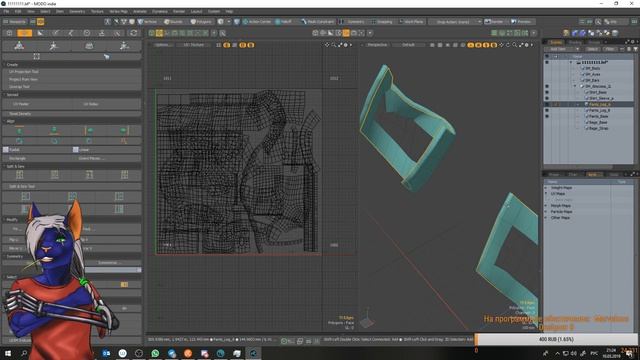Open the Texture menu

coord(97,11)
